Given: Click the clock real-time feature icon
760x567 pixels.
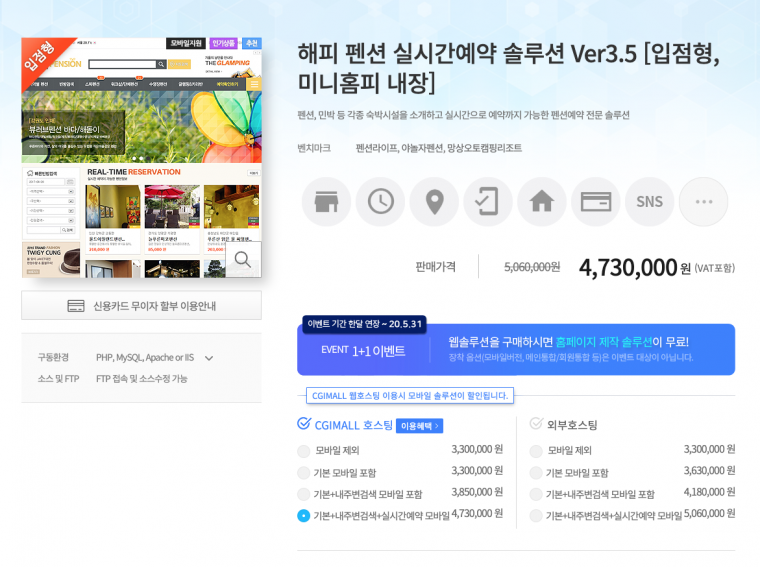Looking at the screenshot, I should [x=380, y=202].
